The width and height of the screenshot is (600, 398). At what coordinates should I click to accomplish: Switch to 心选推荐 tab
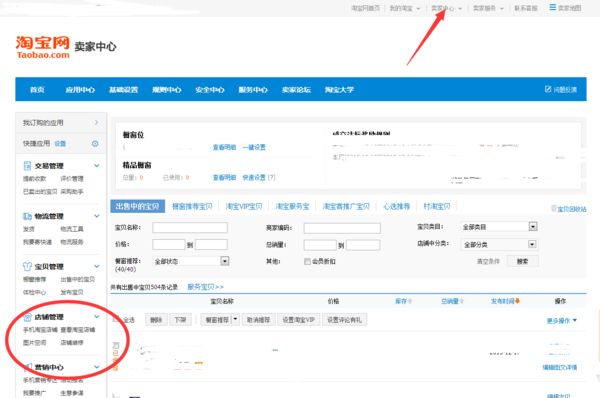click(x=396, y=207)
